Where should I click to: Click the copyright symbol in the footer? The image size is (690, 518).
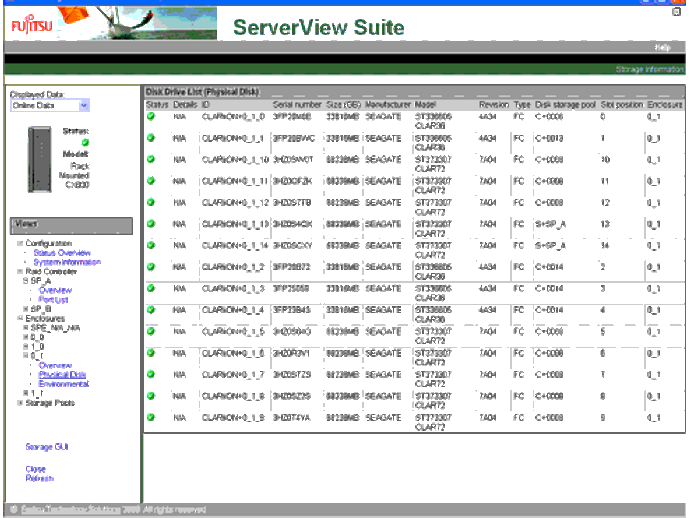(x=14, y=510)
